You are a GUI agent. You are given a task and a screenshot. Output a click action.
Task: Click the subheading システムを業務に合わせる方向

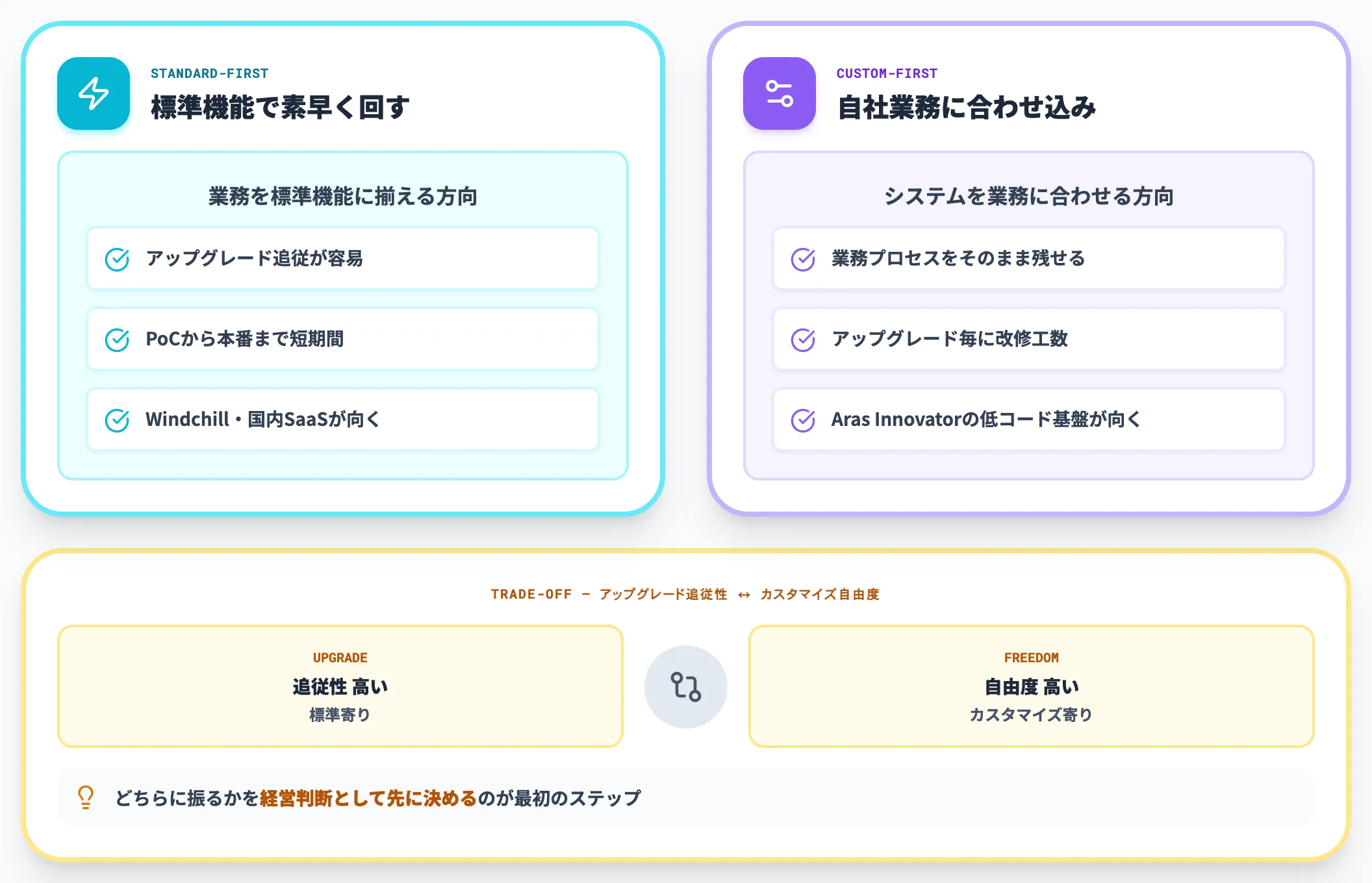(x=1029, y=196)
